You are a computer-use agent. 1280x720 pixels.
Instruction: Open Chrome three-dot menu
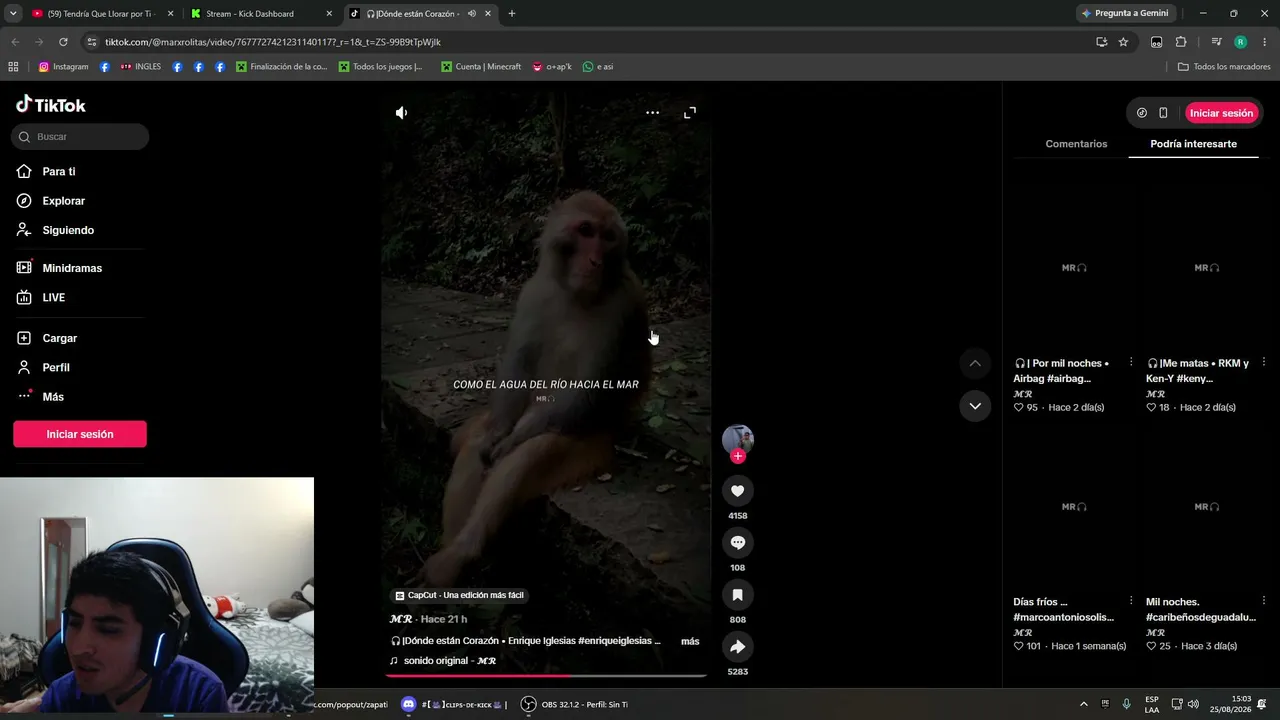coord(1265,42)
